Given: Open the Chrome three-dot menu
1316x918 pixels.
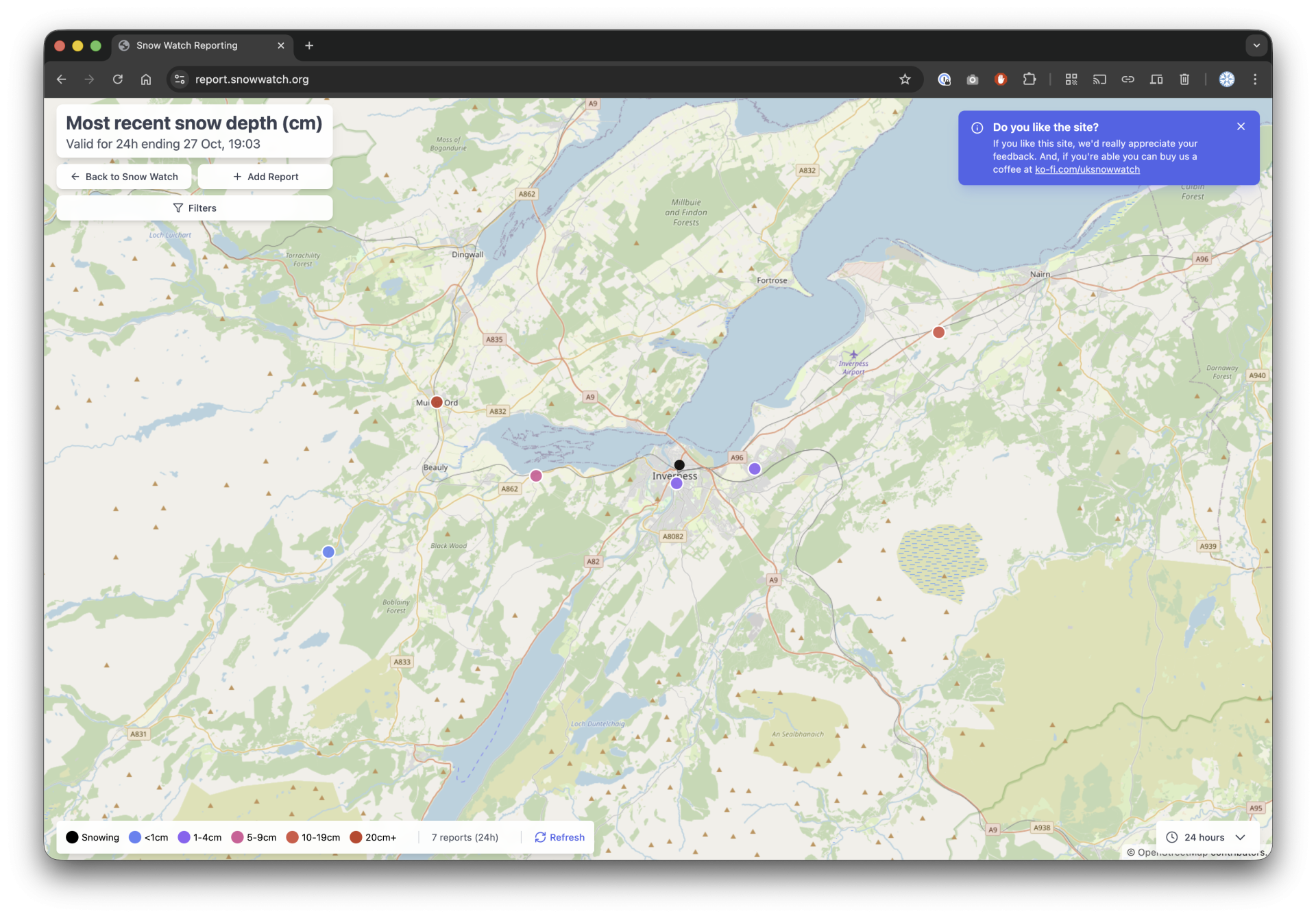Looking at the screenshot, I should 1255,79.
